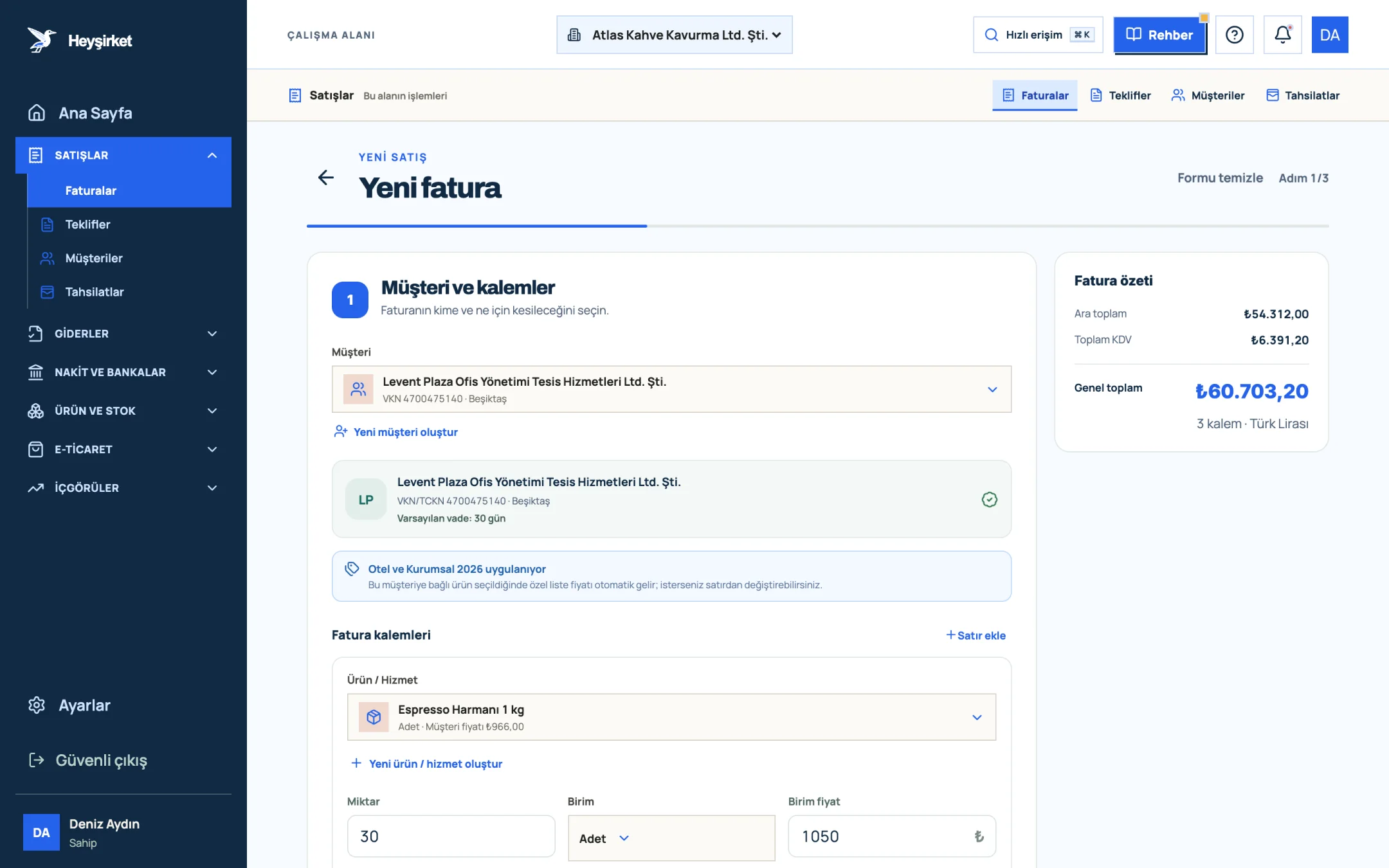1389x868 pixels.
Task: Open the Müşteri customer dropdown
Action: (x=671, y=389)
